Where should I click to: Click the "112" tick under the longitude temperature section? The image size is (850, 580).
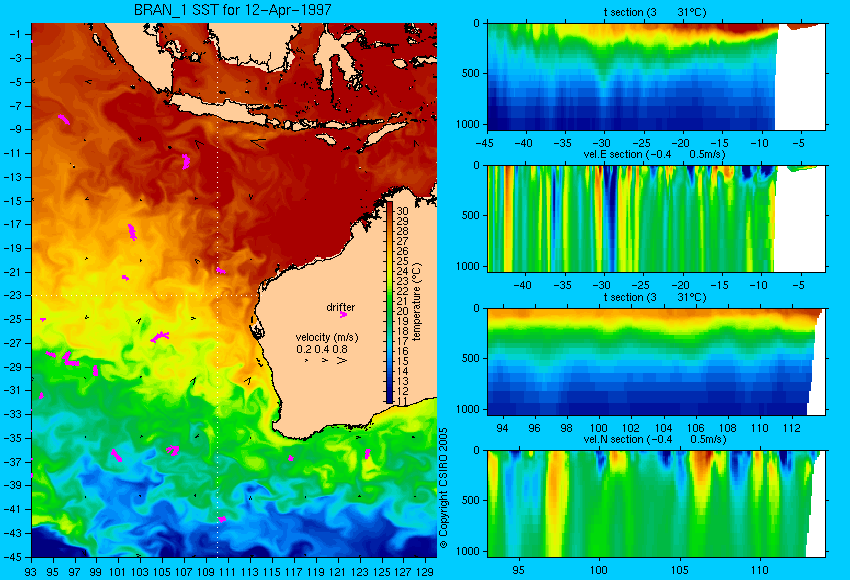792,428
